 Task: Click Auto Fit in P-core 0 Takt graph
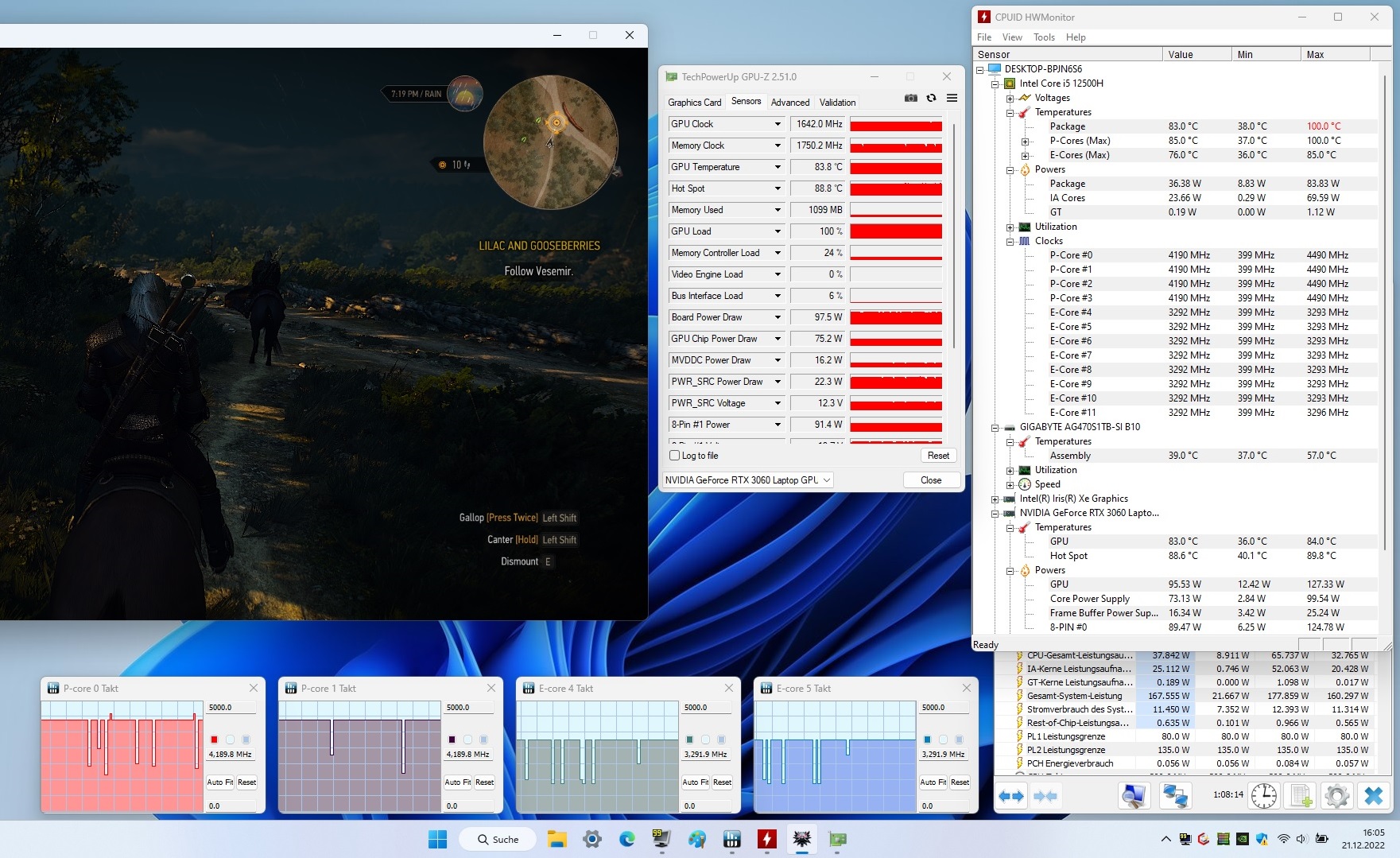click(x=219, y=782)
